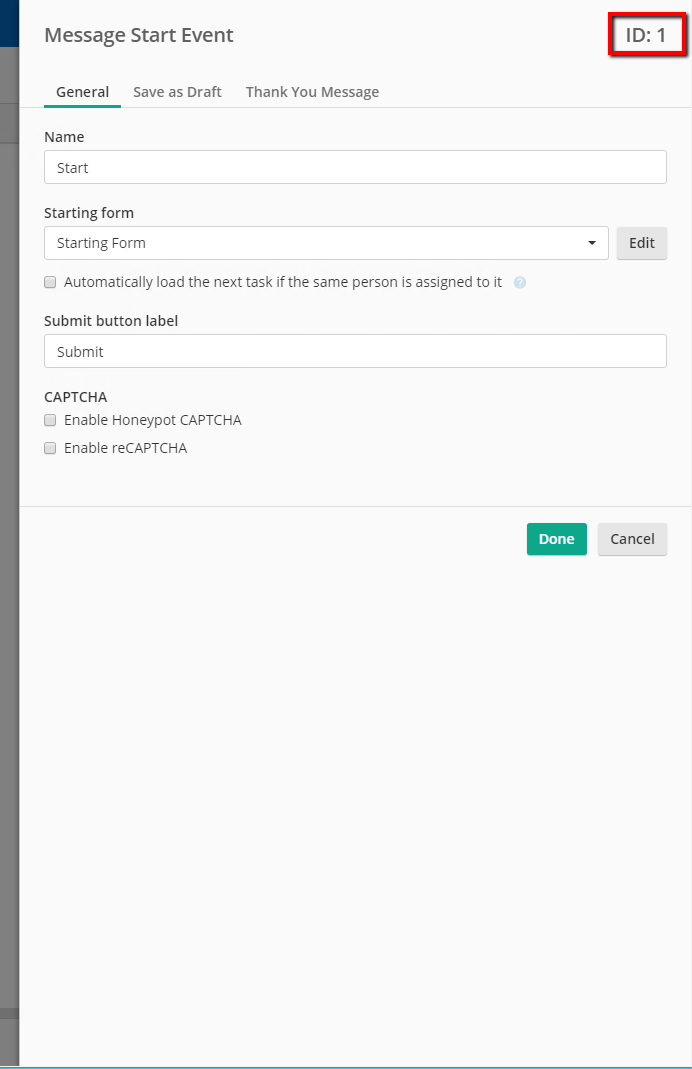
Task: Select the CAPTCHA section label
Action: coord(76,397)
